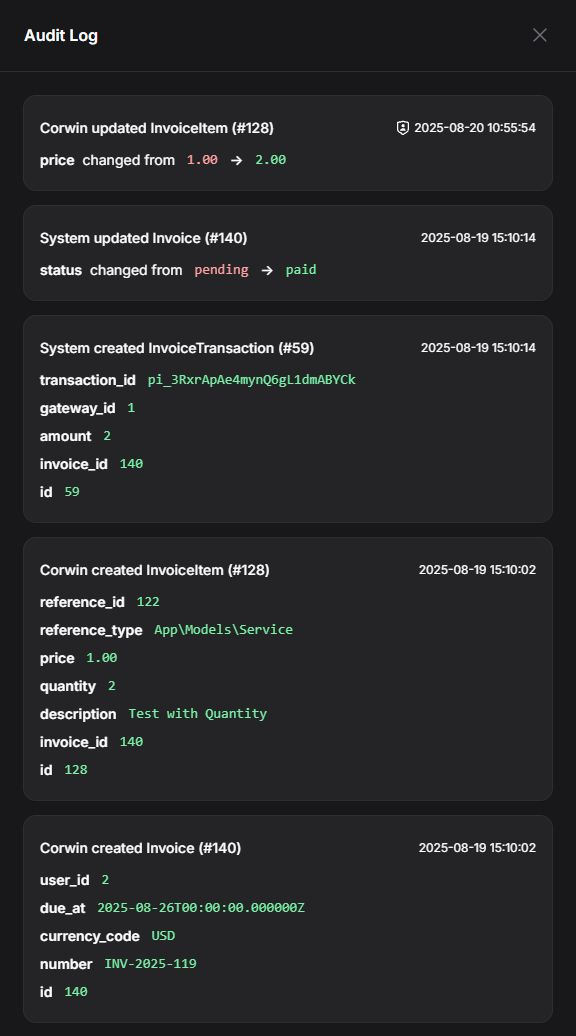Image resolution: width=576 pixels, height=1036 pixels.
Task: Close the Audit Log panel
Action: point(540,35)
